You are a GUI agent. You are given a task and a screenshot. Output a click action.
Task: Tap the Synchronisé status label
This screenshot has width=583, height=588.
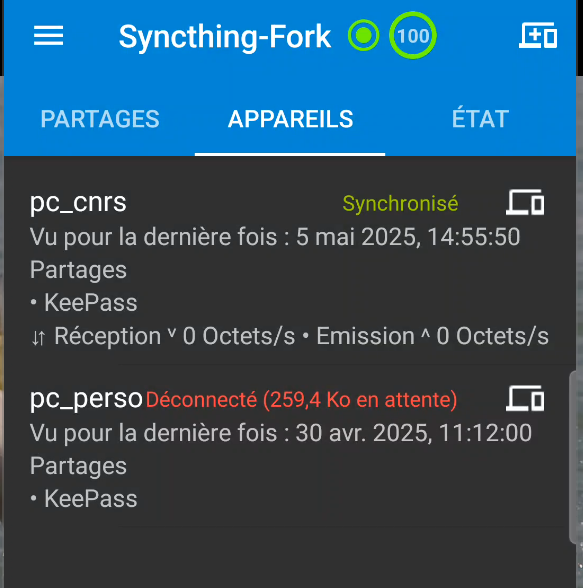(x=400, y=204)
